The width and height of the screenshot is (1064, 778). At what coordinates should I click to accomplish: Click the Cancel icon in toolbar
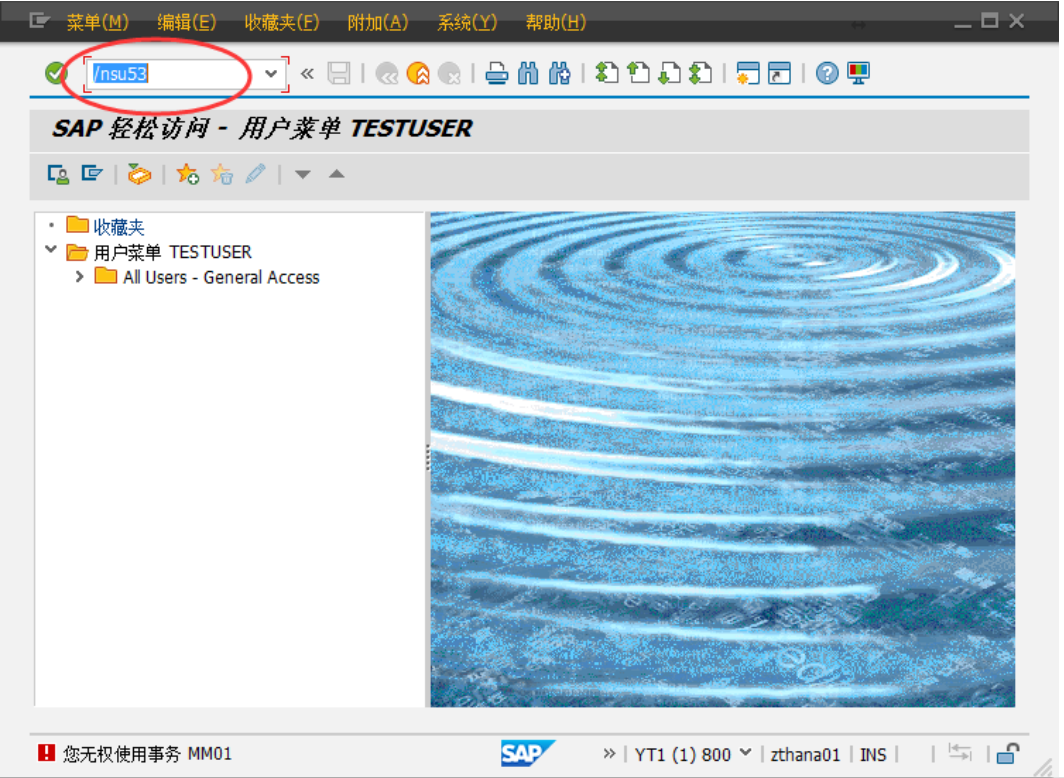(449, 73)
